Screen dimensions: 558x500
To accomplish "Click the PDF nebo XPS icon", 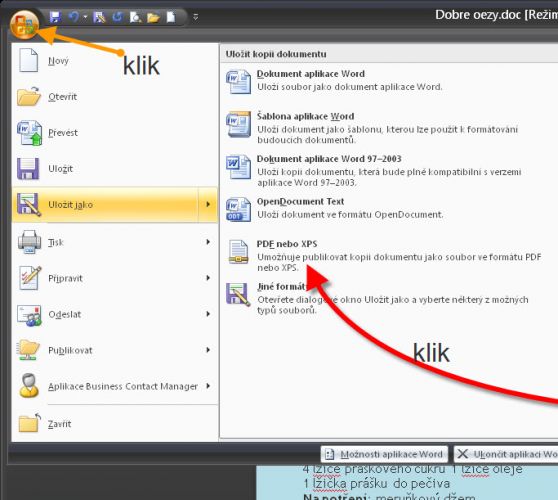I will pos(238,252).
